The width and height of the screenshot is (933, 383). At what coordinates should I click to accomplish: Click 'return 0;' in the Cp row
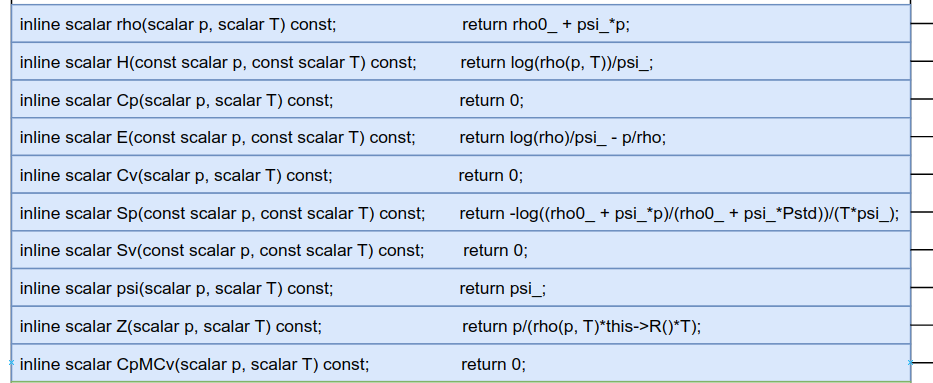(491, 100)
